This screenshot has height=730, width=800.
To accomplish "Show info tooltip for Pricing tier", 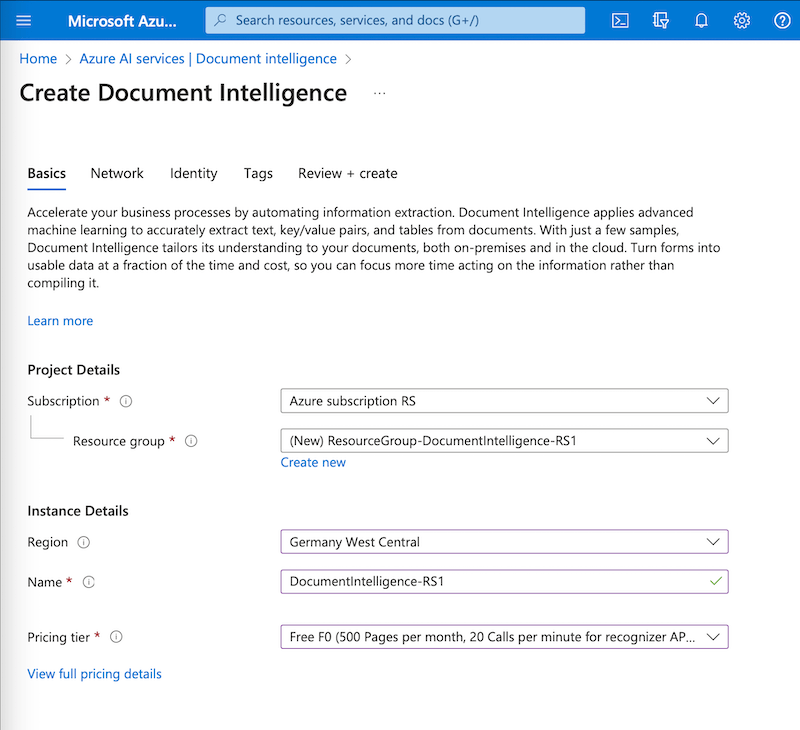I will tap(116, 637).
